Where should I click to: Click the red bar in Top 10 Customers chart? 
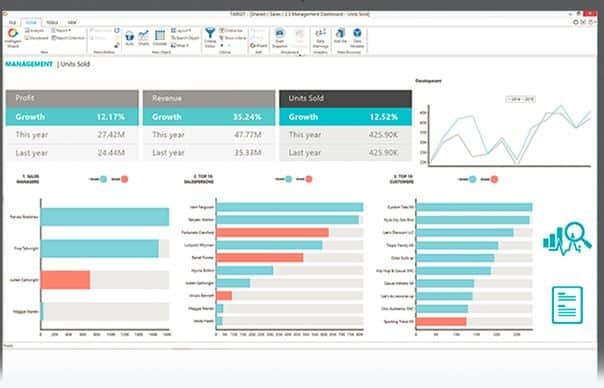point(441,321)
